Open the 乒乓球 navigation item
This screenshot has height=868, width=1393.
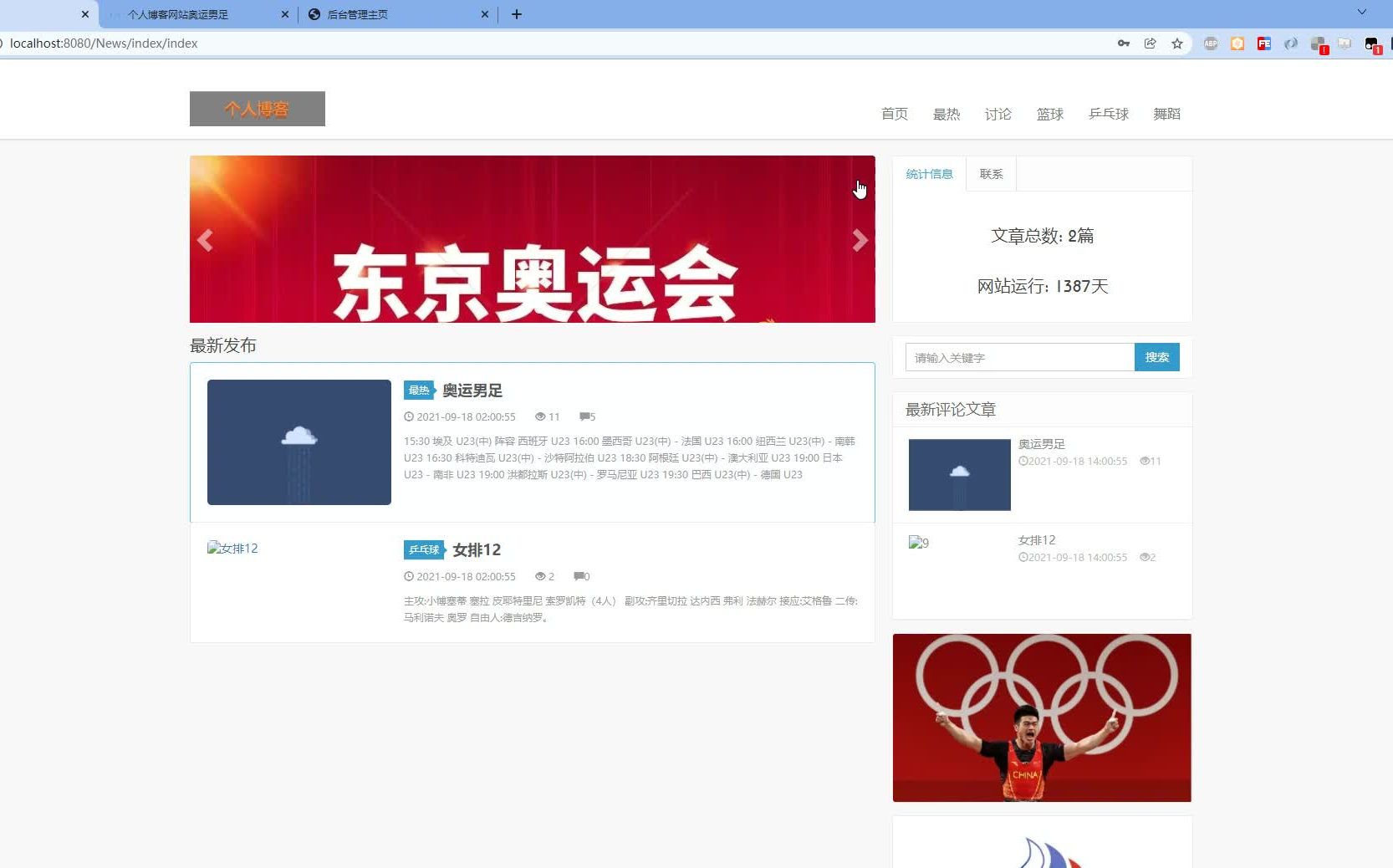1108,114
